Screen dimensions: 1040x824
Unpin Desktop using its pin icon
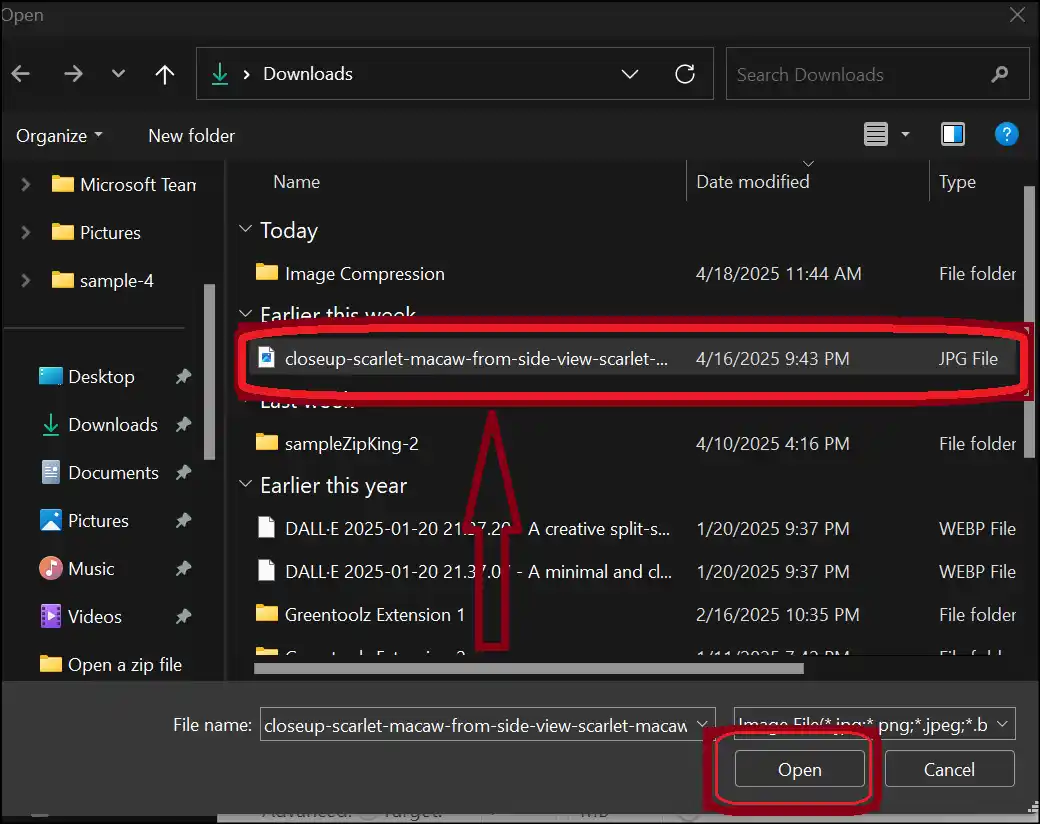pos(183,377)
